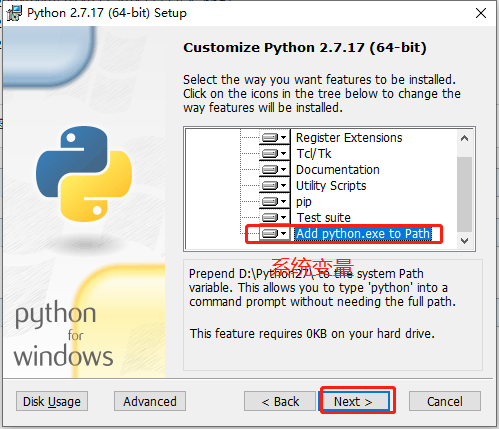Image resolution: width=499 pixels, height=429 pixels.
Task: Click the pip feature drive icon
Action: click(270, 201)
